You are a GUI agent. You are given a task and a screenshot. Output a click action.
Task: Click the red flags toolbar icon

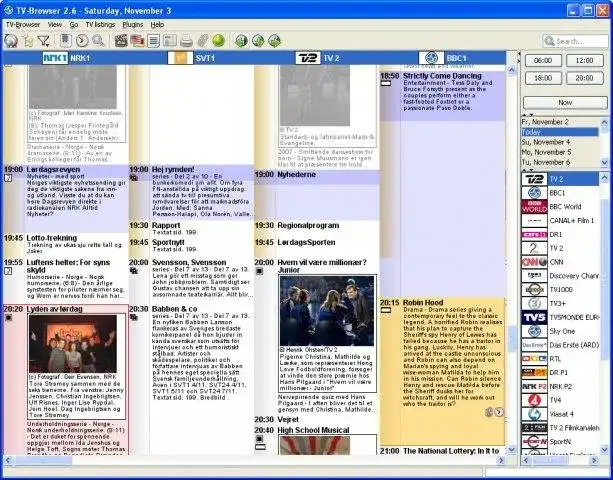[x=137, y=41]
